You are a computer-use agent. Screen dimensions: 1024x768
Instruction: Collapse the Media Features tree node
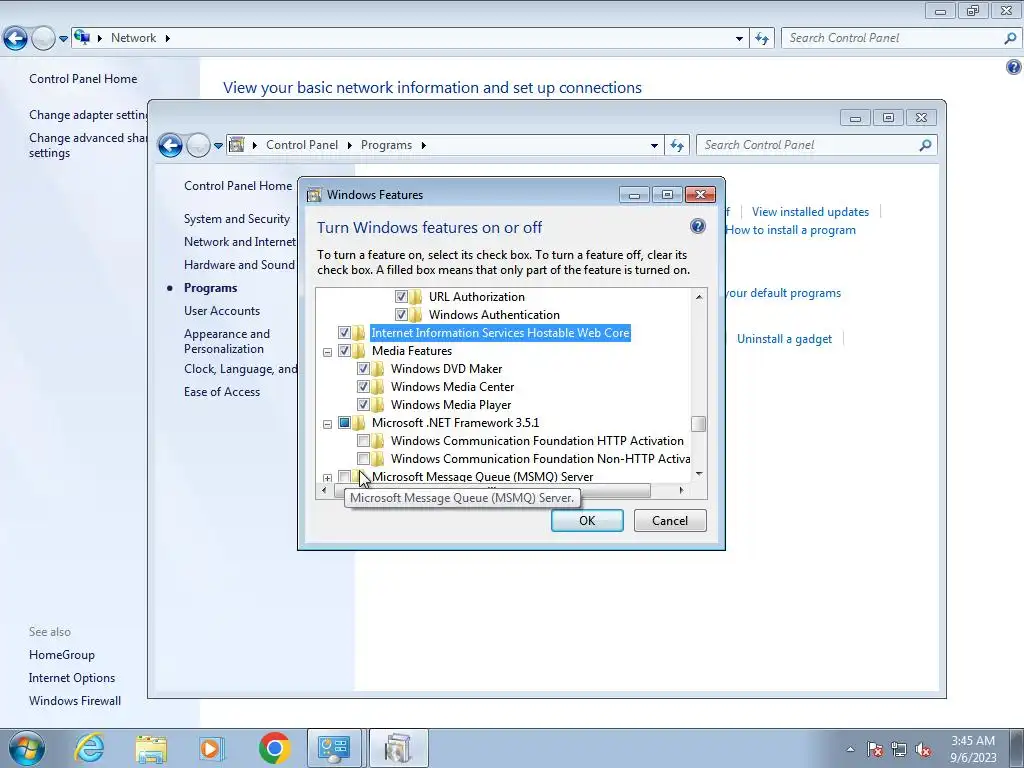point(327,352)
